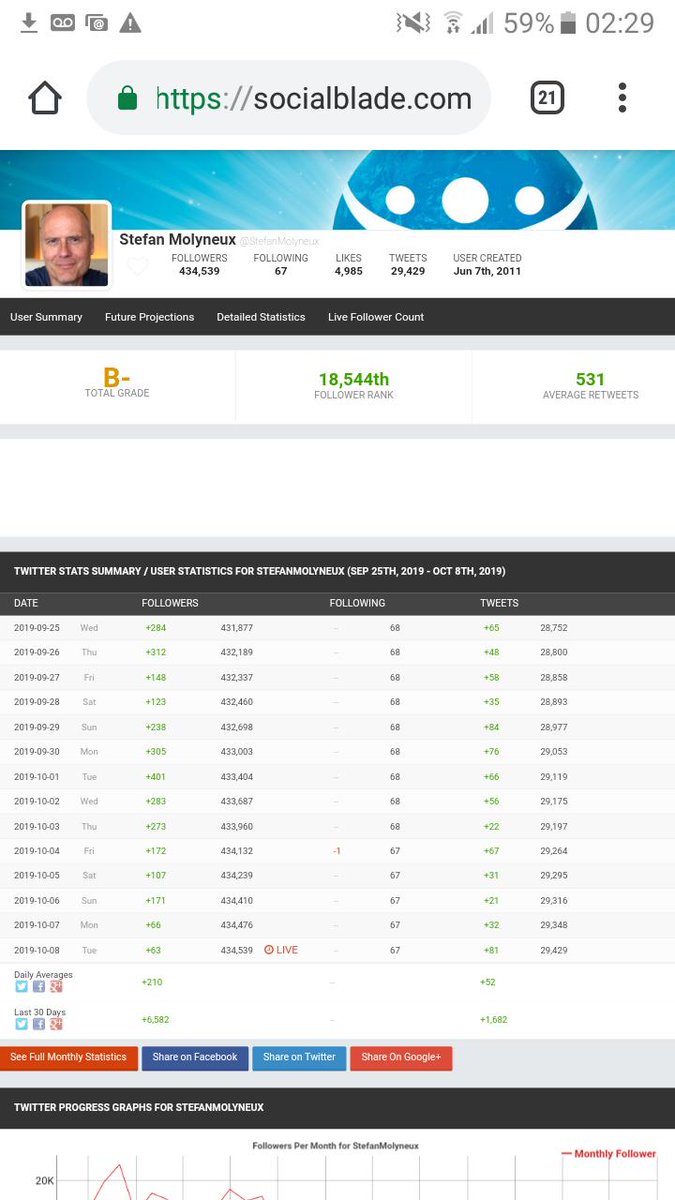675x1200 pixels.
Task: Click the FOLLOWERS column header in stats table
Action: 170,603
